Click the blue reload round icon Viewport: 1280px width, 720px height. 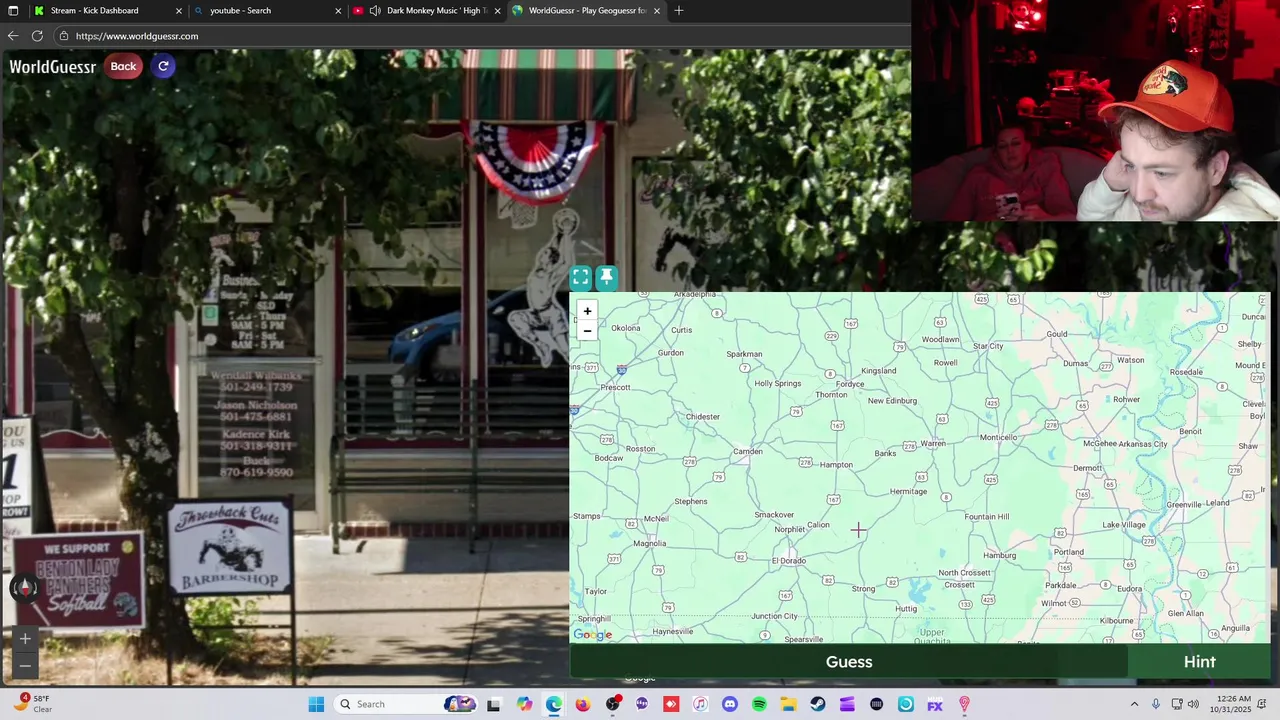163,66
